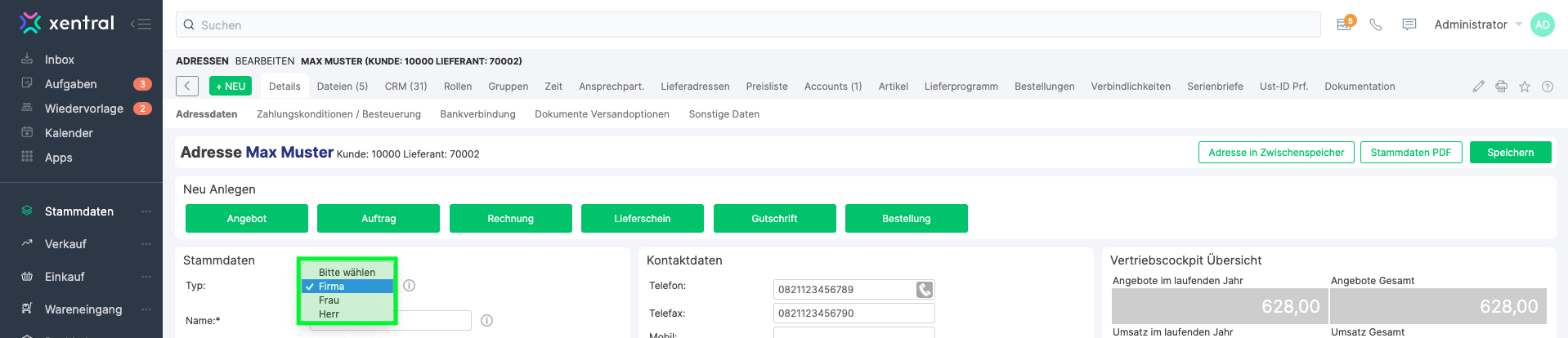Go back with the arrow button
1568x338 pixels.
tap(187, 86)
